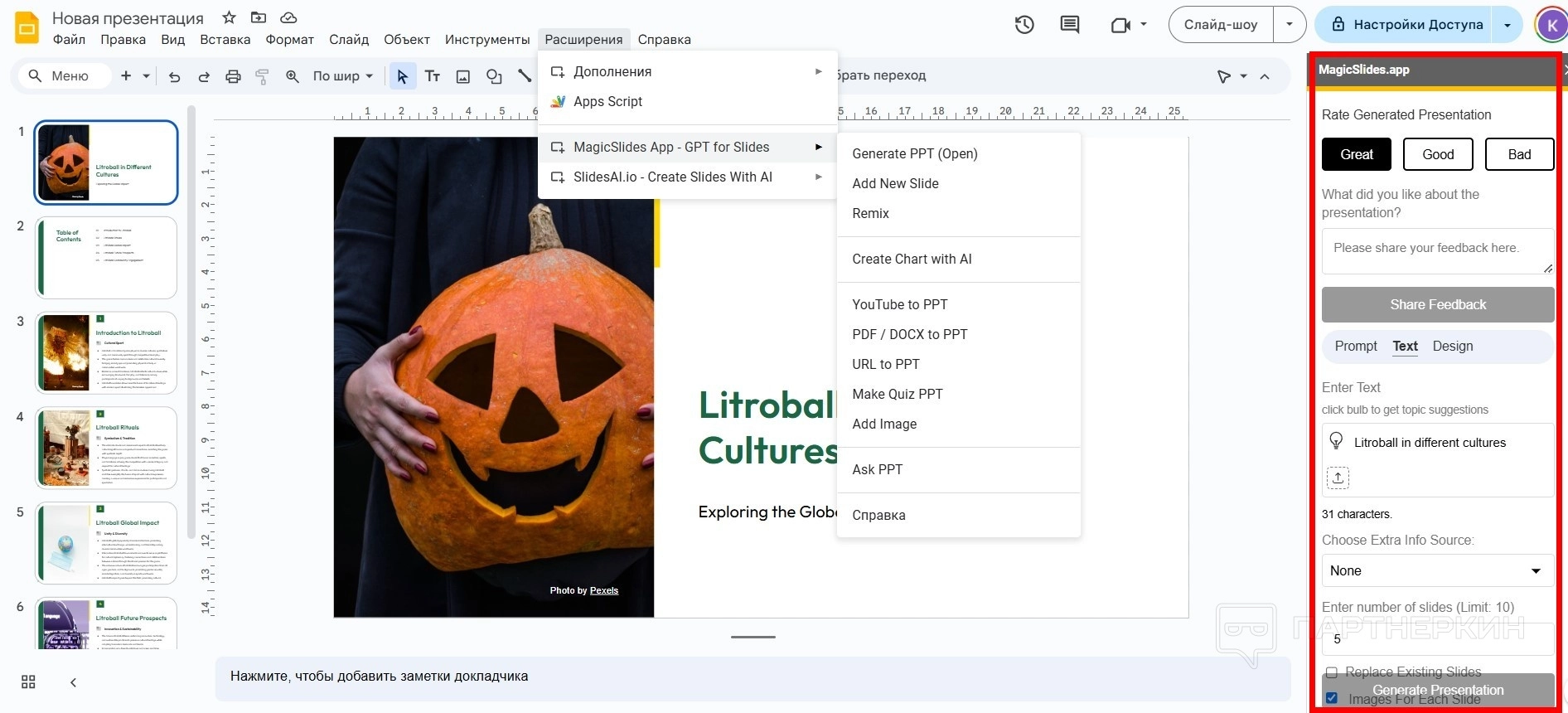Open the comments icon
This screenshot has width=1568, height=713.
(x=1070, y=25)
